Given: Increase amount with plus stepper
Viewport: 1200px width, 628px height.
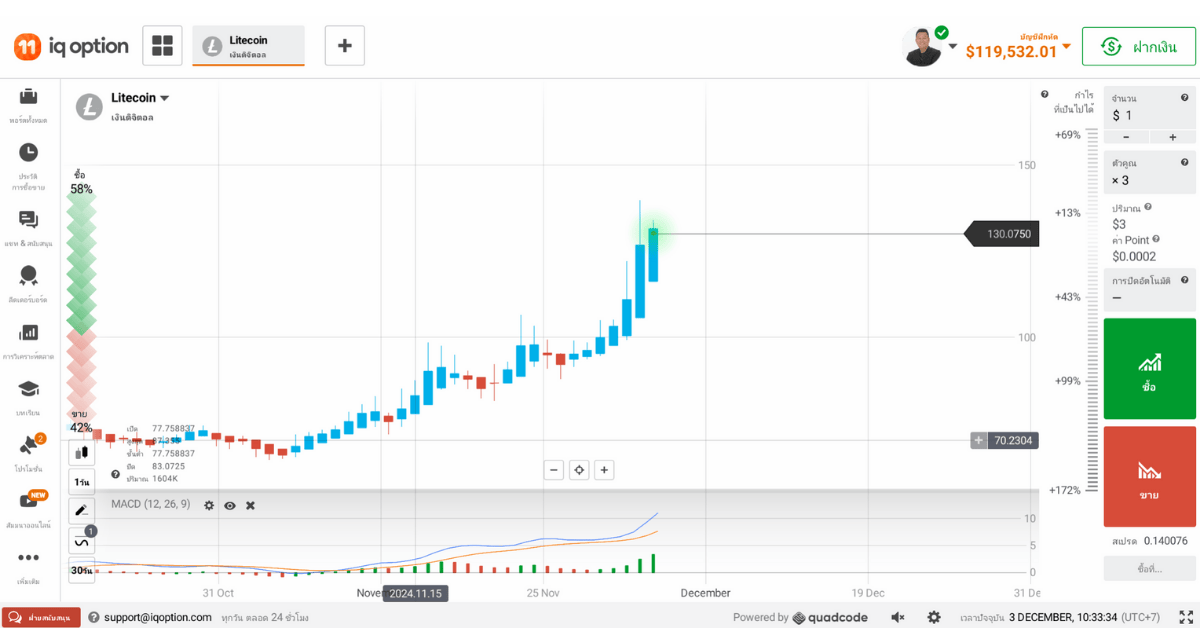Looking at the screenshot, I should point(1172,137).
